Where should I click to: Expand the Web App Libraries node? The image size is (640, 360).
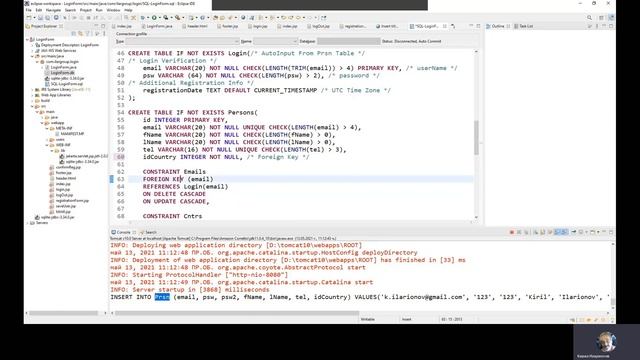[x=33, y=95]
